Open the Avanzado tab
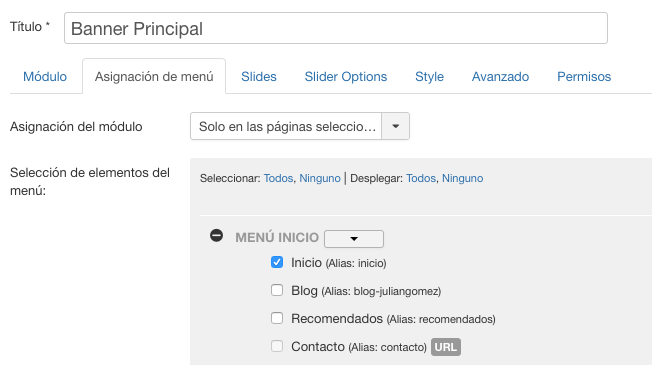This screenshot has width=652, height=365. tap(500, 76)
